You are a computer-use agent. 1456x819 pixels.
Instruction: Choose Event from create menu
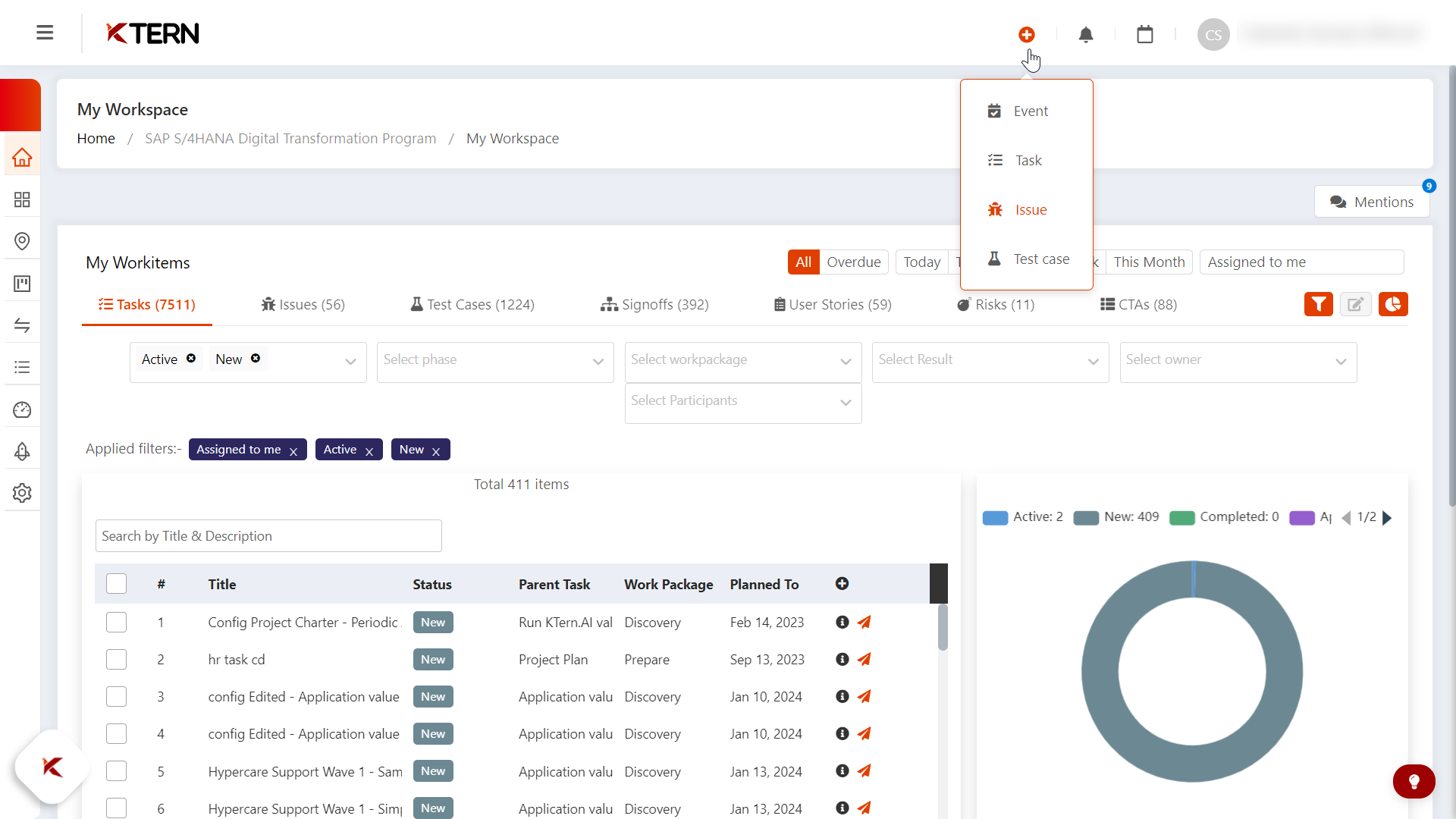pyautogui.click(x=1027, y=111)
